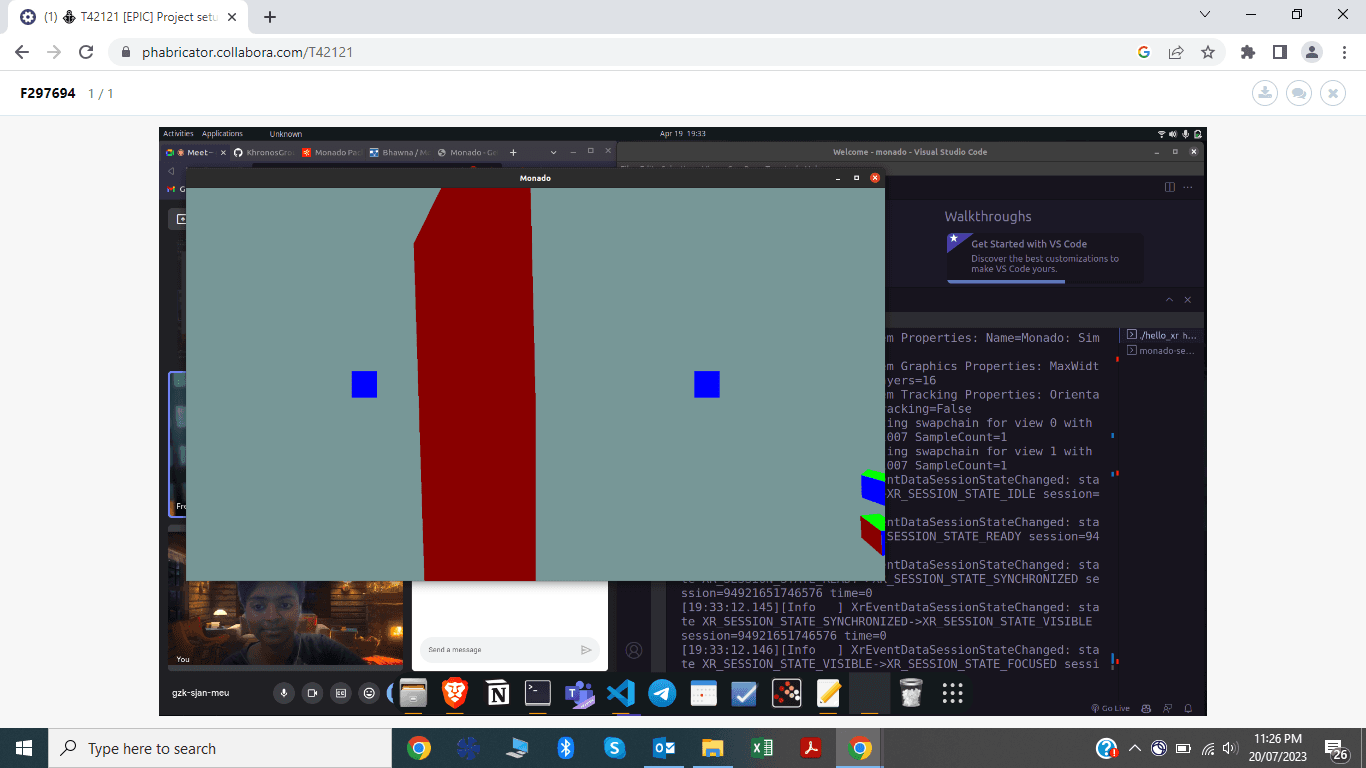Open File Explorer from the taskbar
The image size is (1366, 768).
click(712, 748)
